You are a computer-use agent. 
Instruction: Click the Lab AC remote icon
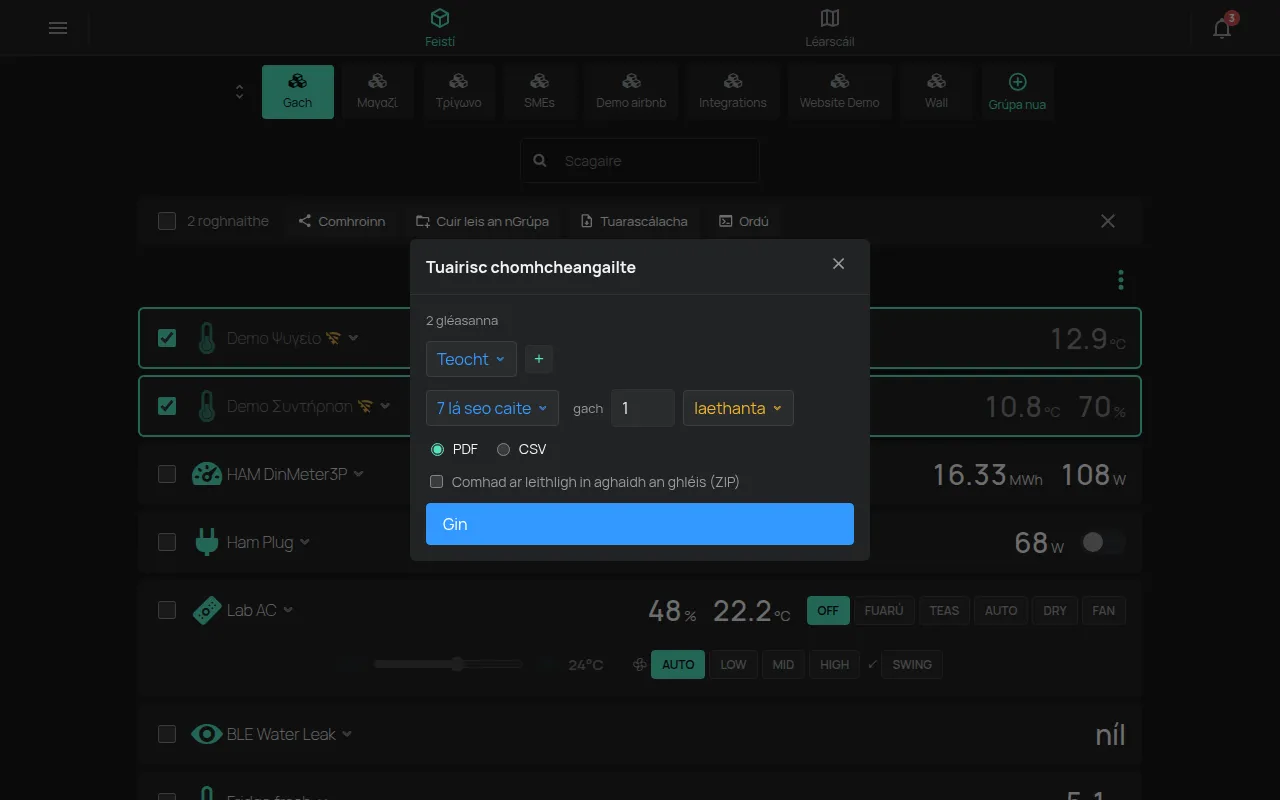pos(207,610)
